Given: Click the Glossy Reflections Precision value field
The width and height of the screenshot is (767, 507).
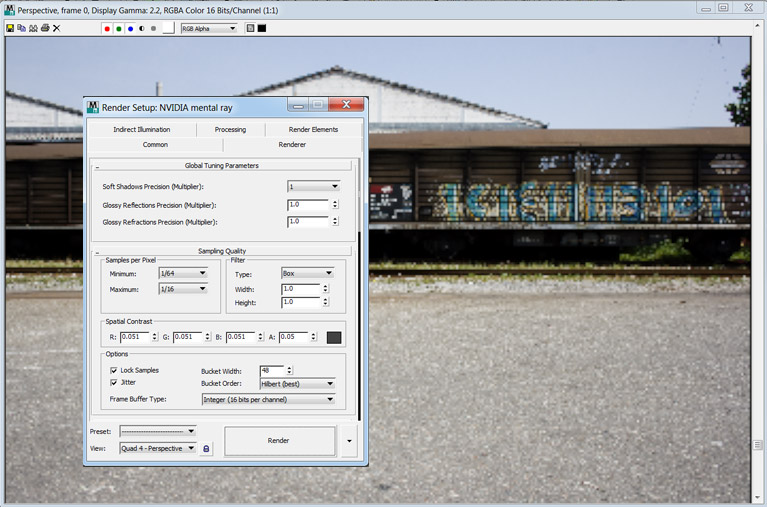Looking at the screenshot, I should 308,205.
